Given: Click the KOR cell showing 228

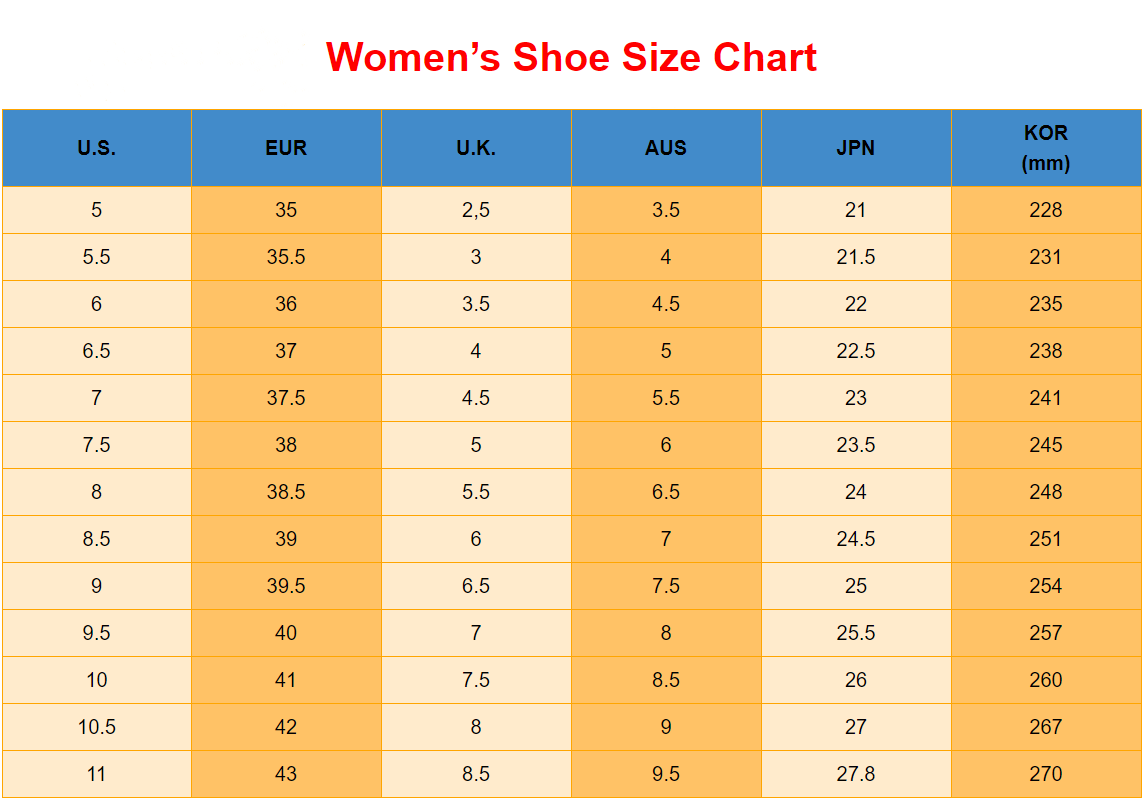Looking at the screenshot, I should click(x=1046, y=210).
